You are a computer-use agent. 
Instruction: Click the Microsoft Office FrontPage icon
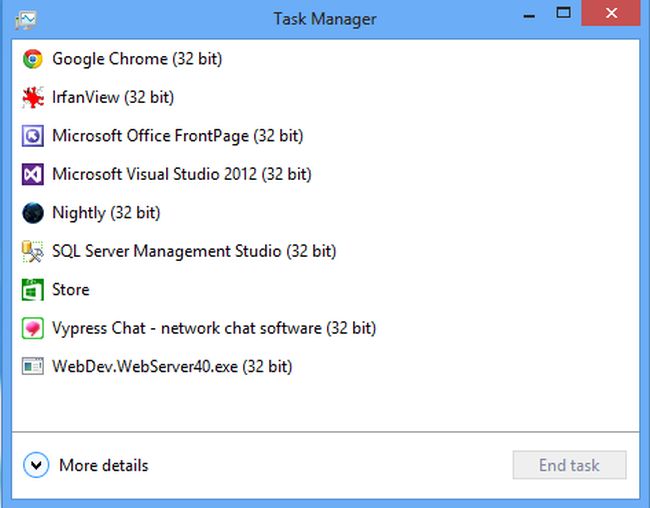point(33,136)
